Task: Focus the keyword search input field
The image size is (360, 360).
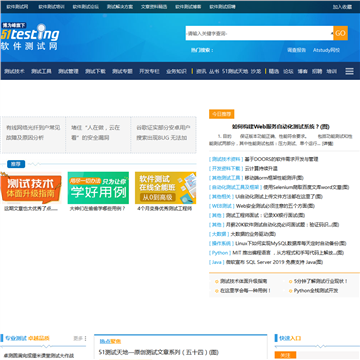Action: 259,33
